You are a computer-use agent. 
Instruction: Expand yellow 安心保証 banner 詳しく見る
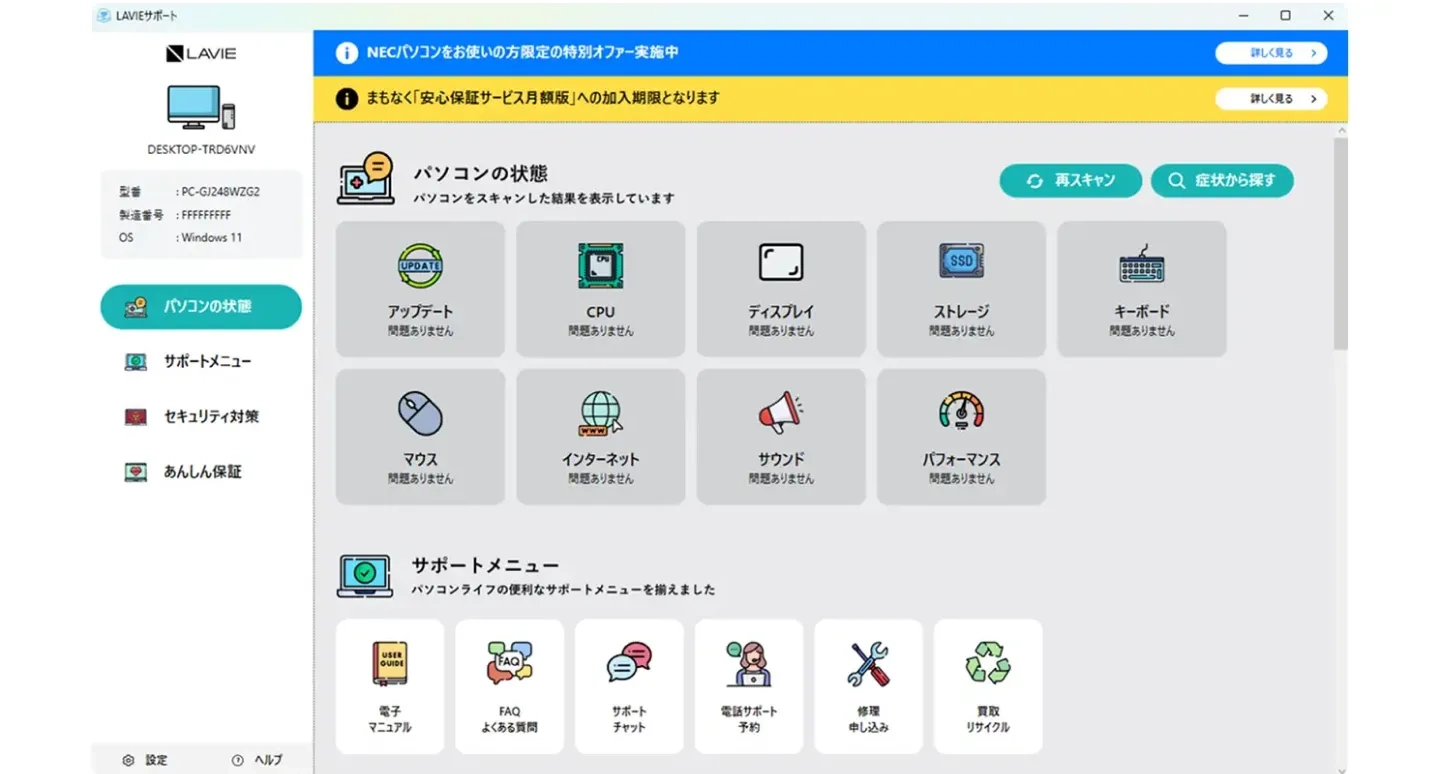click(1271, 99)
